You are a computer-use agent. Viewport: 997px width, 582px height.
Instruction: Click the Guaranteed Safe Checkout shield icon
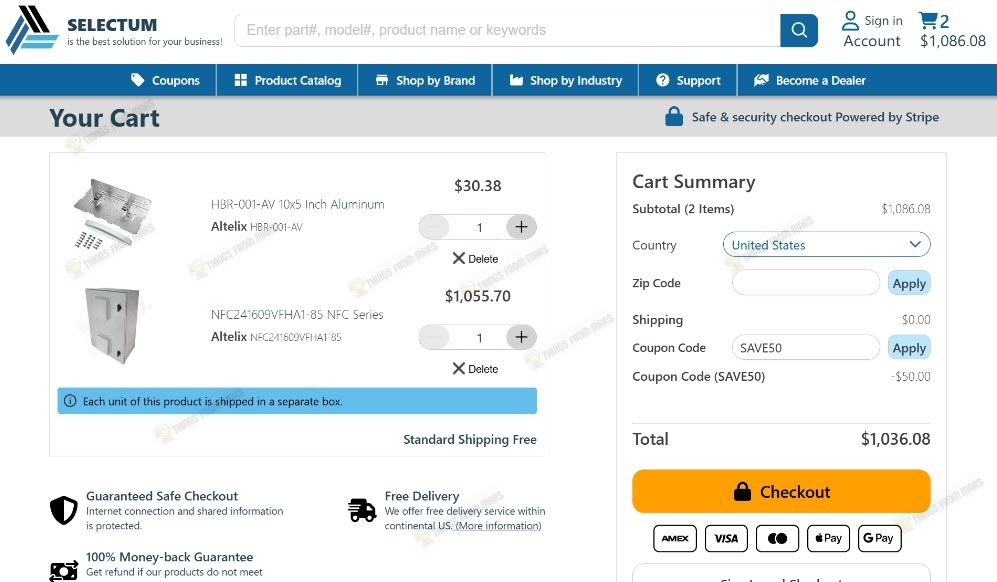pyautogui.click(x=64, y=509)
